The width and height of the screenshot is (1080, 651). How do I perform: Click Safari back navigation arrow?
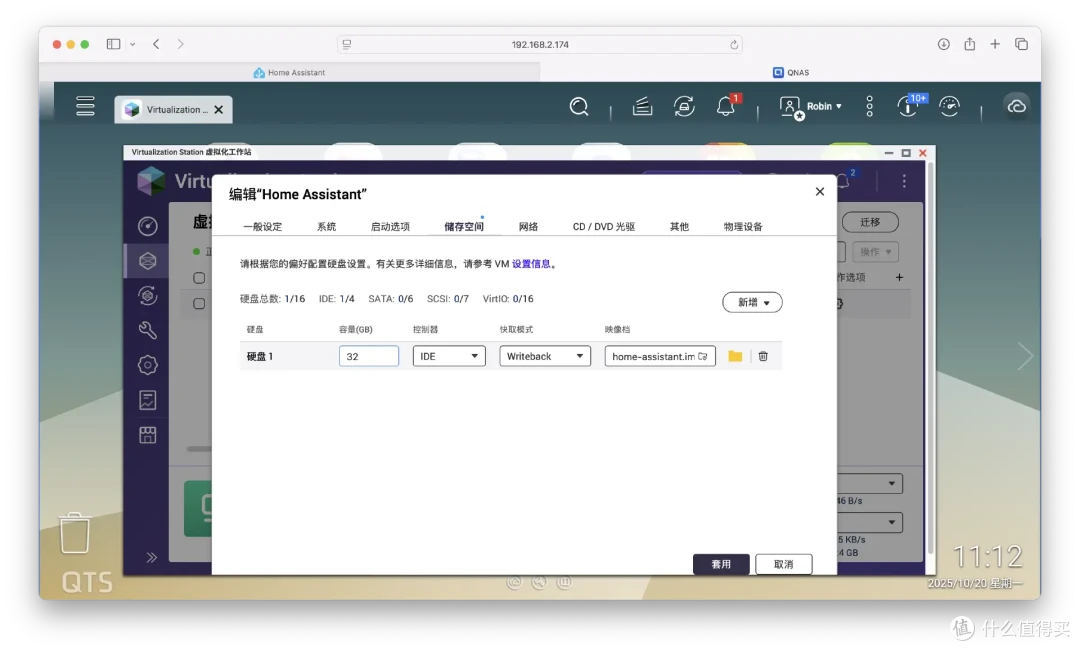pyautogui.click(x=156, y=44)
